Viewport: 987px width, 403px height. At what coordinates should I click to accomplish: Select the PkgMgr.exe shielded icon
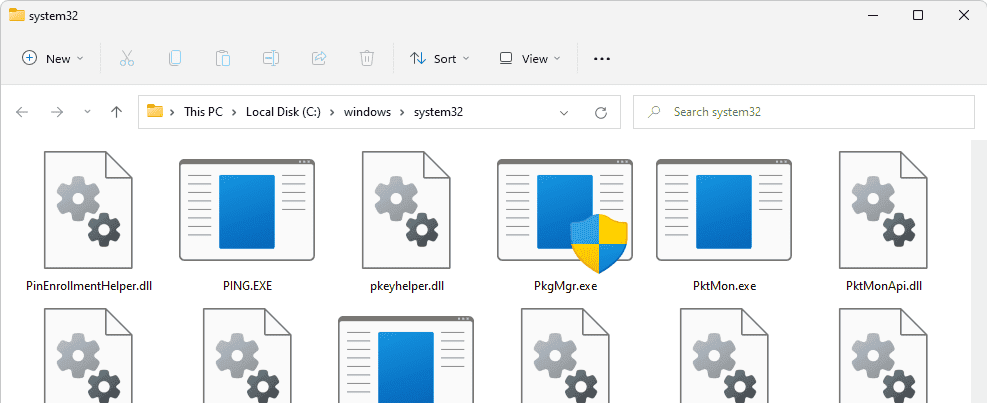pyautogui.click(x=565, y=214)
